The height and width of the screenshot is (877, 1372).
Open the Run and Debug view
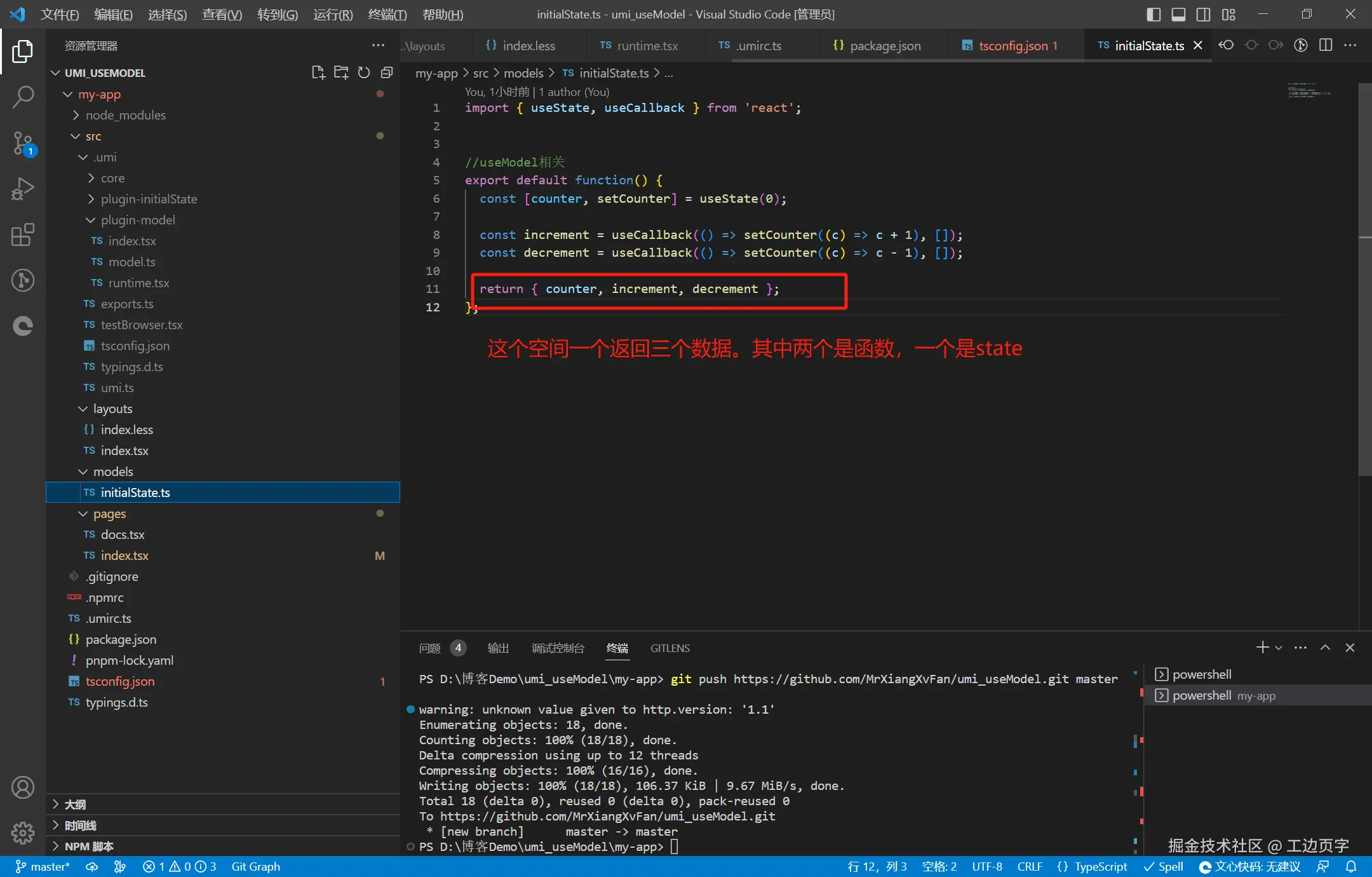click(23, 189)
